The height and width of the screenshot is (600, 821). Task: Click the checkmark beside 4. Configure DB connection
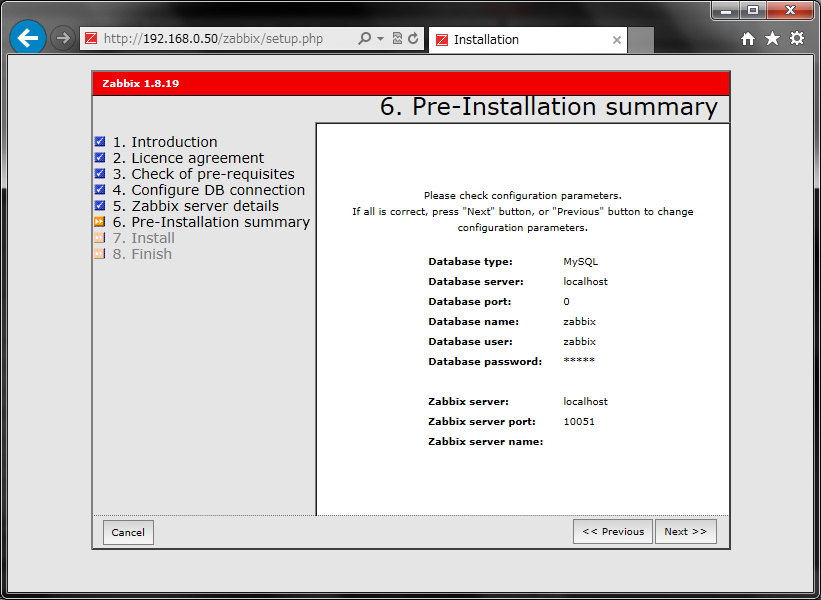99,190
